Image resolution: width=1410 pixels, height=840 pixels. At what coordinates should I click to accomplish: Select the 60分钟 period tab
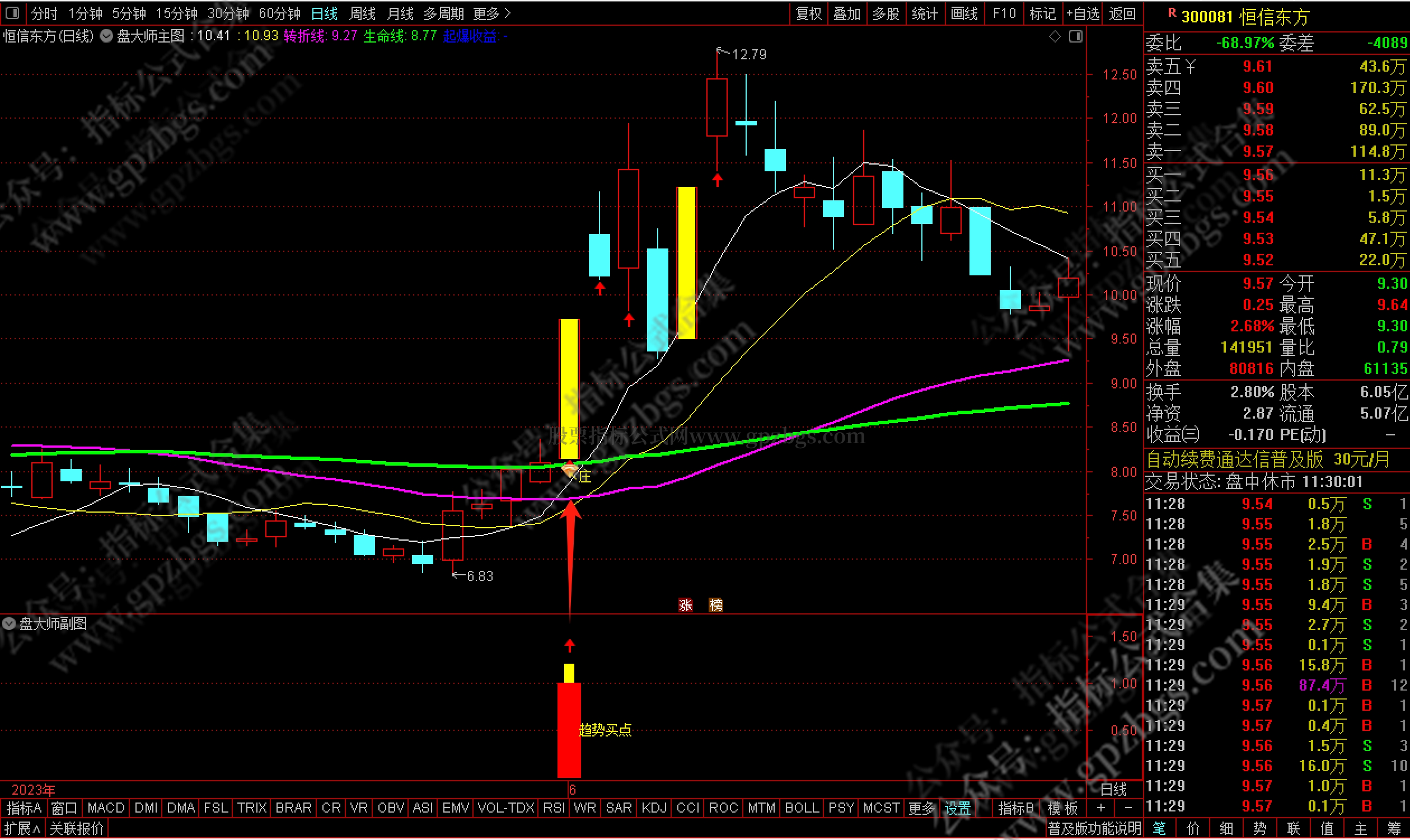click(x=279, y=13)
